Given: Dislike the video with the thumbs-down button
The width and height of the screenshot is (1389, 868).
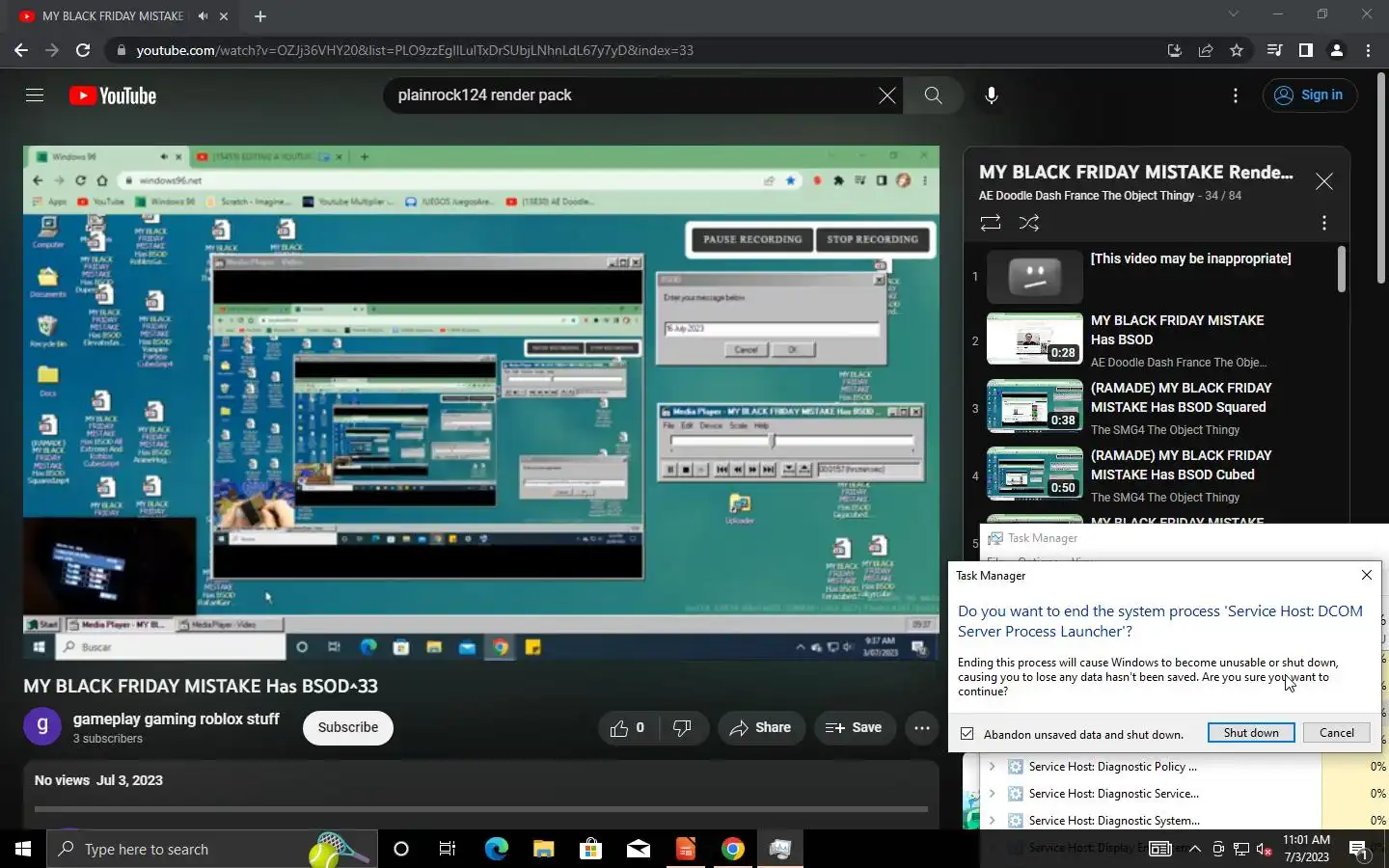Looking at the screenshot, I should 681,727.
